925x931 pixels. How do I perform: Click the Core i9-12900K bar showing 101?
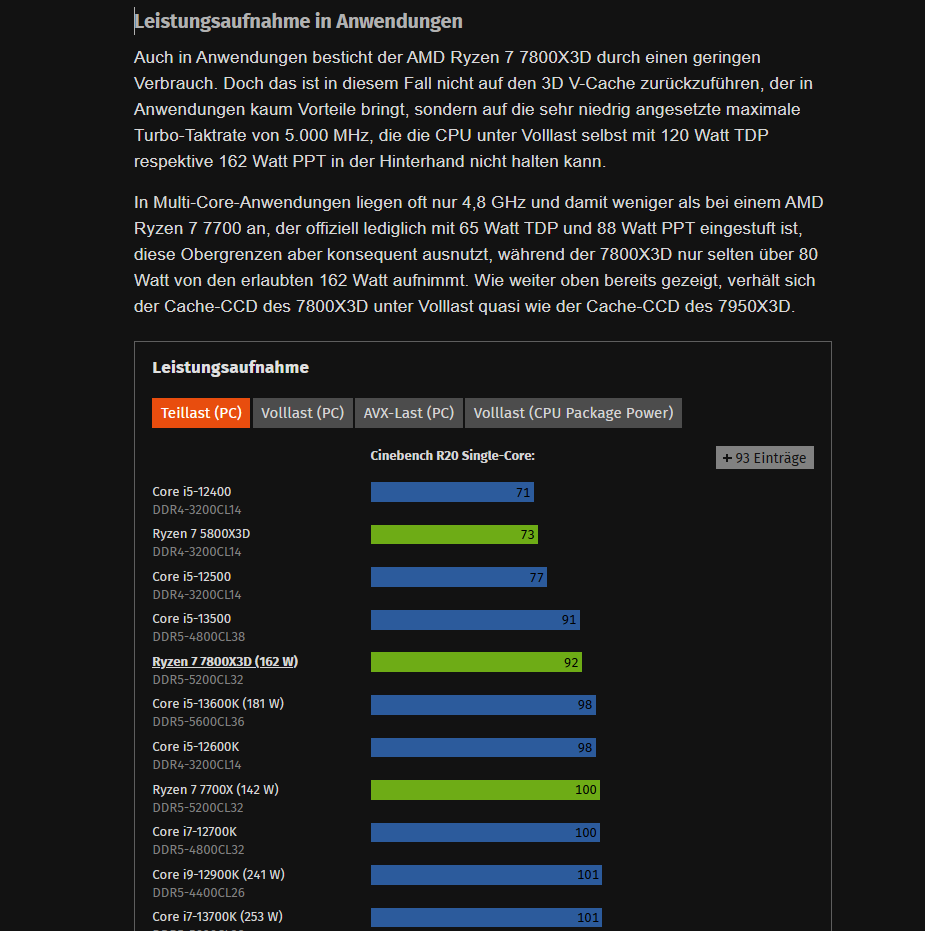[487, 875]
